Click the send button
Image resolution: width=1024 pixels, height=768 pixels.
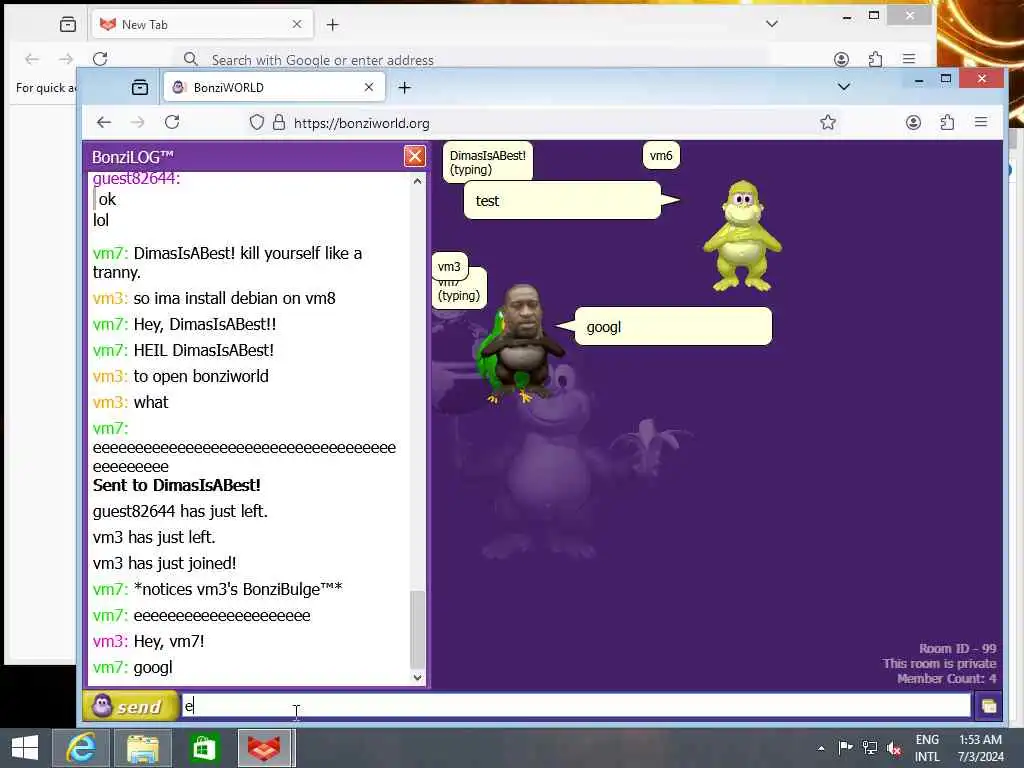click(131, 706)
